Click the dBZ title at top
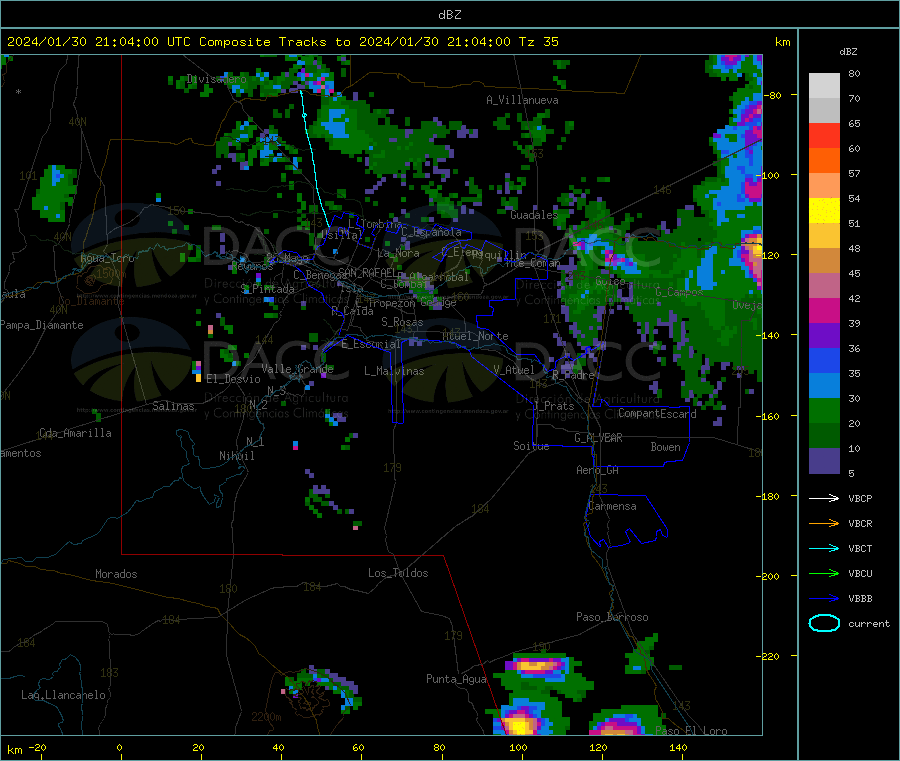The width and height of the screenshot is (900, 761). pos(449,15)
